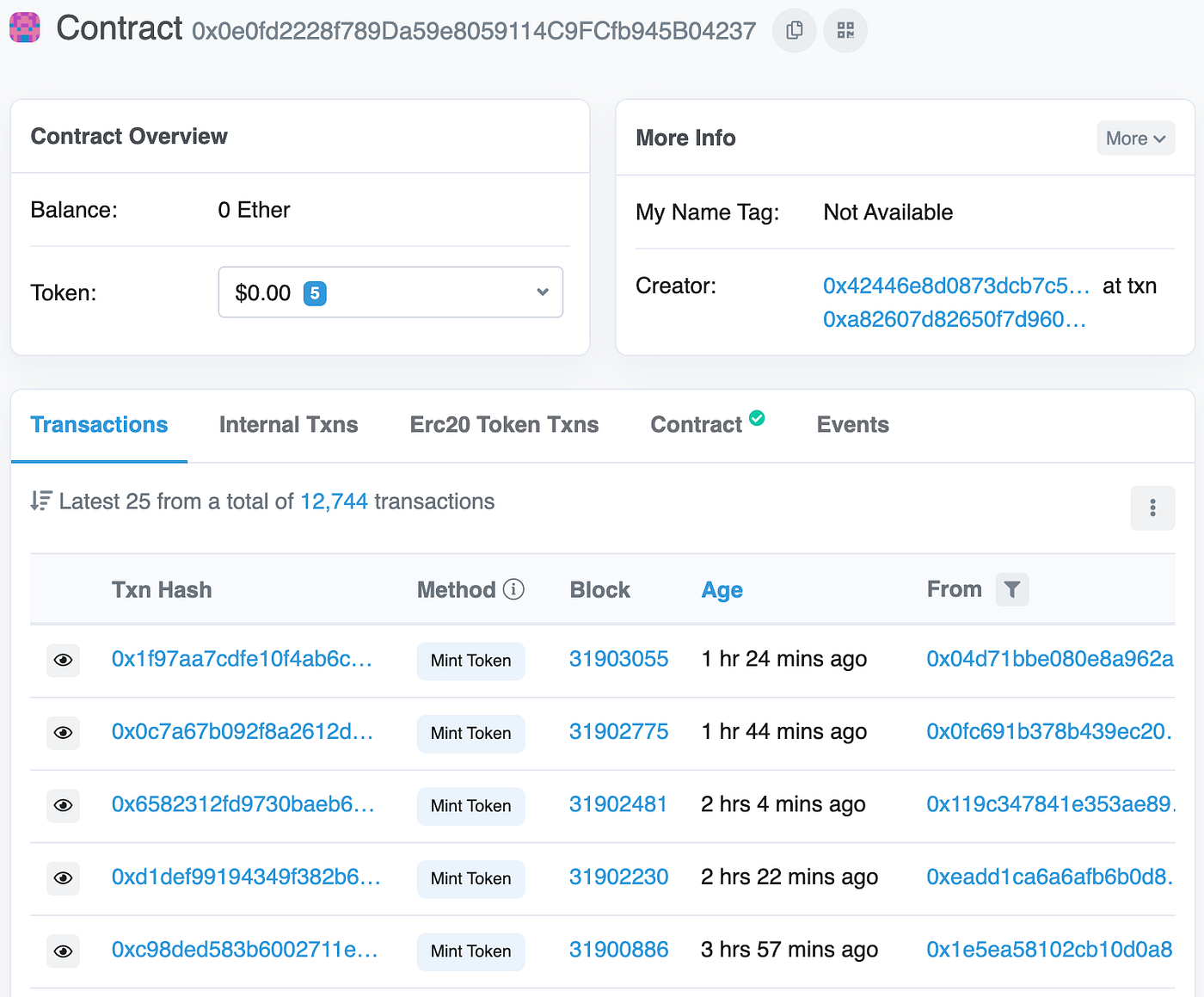This screenshot has width=1204, height=997.
Task: Click the blue 5 token count badge
Action: [315, 293]
